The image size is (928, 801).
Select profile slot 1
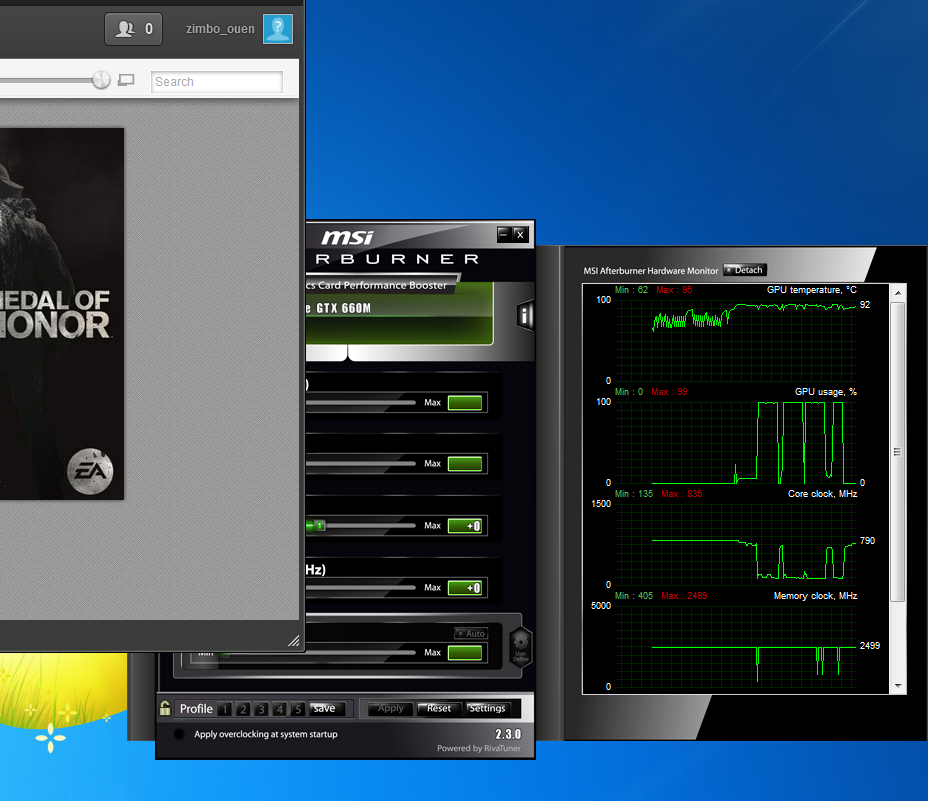(224, 709)
